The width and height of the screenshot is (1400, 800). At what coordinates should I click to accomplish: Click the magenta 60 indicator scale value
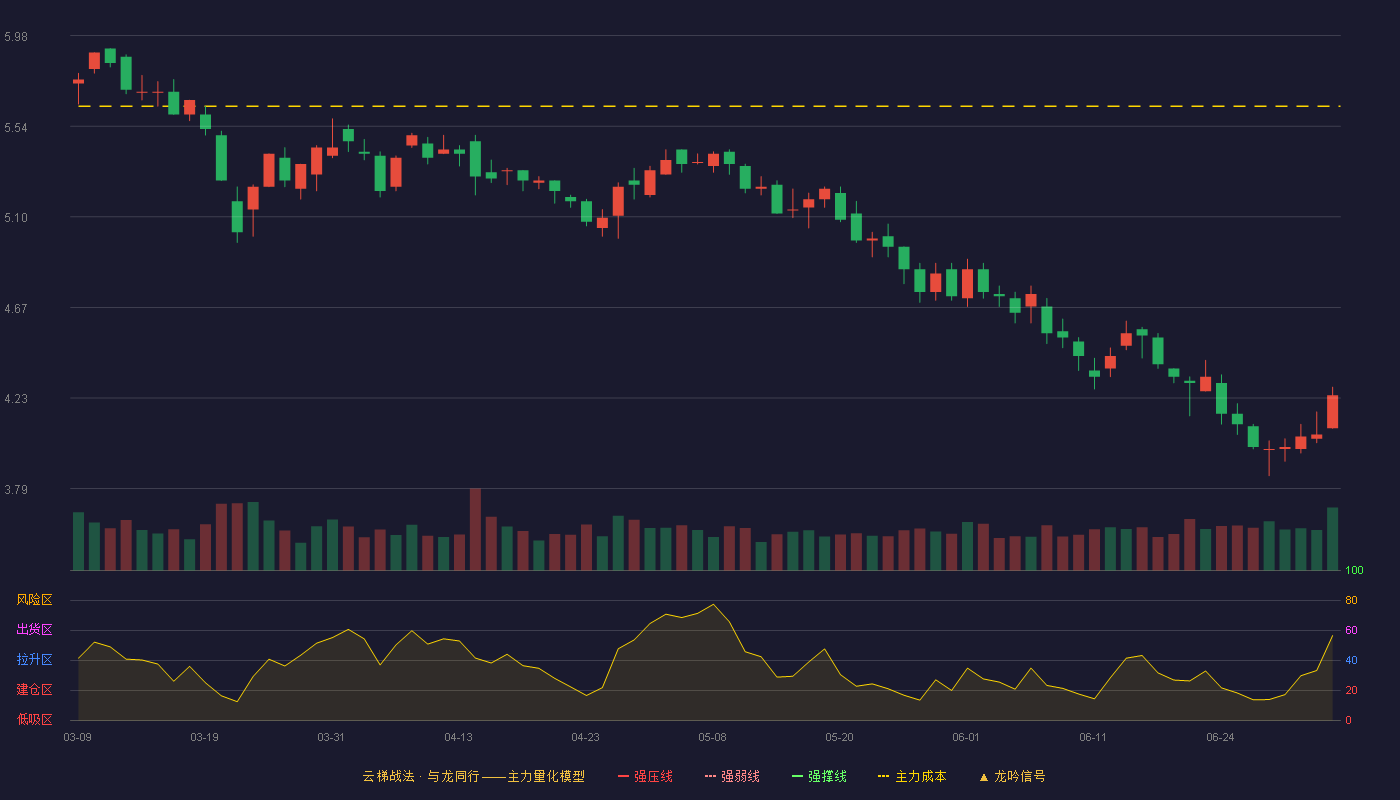coord(1351,630)
